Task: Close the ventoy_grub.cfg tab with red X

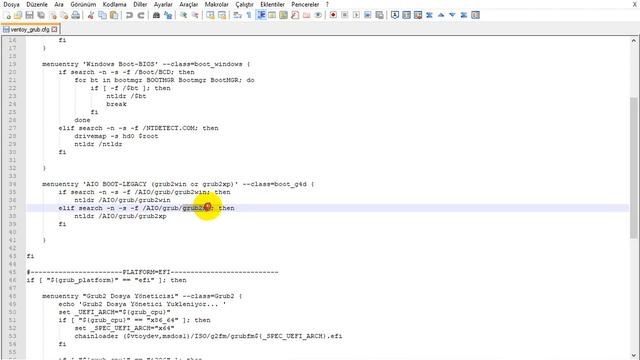Action: 55,29
